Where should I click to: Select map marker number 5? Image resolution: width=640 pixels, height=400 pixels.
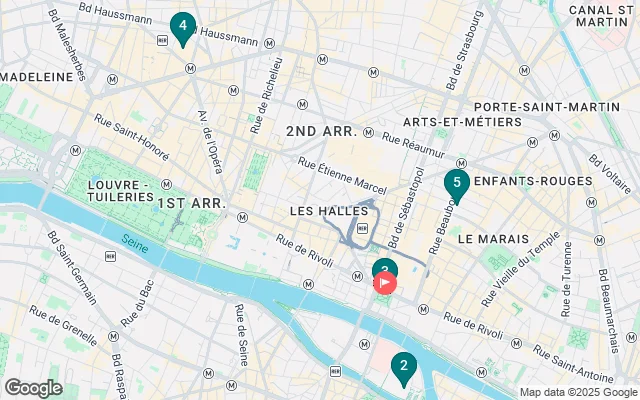(457, 185)
